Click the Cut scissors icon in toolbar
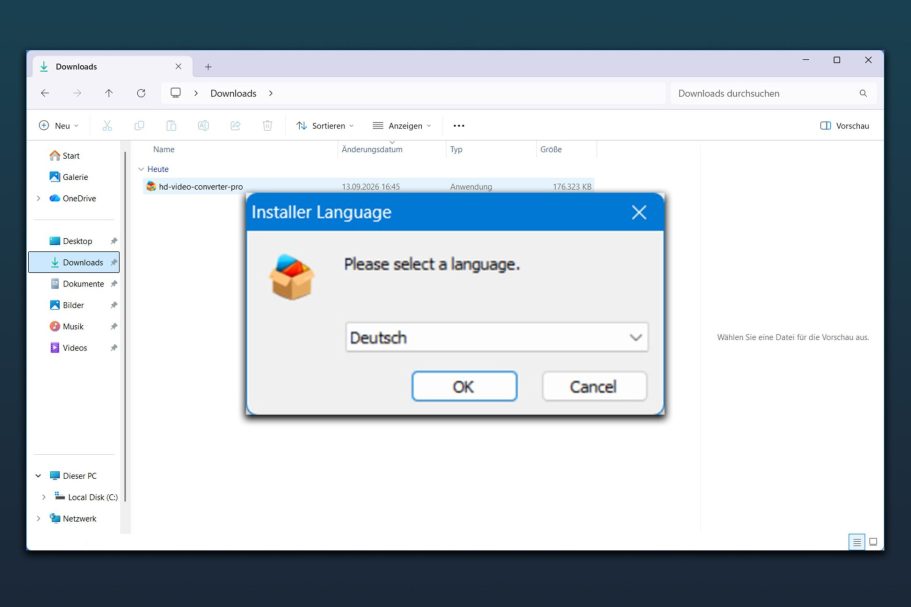The height and width of the screenshot is (607, 911). tap(107, 125)
